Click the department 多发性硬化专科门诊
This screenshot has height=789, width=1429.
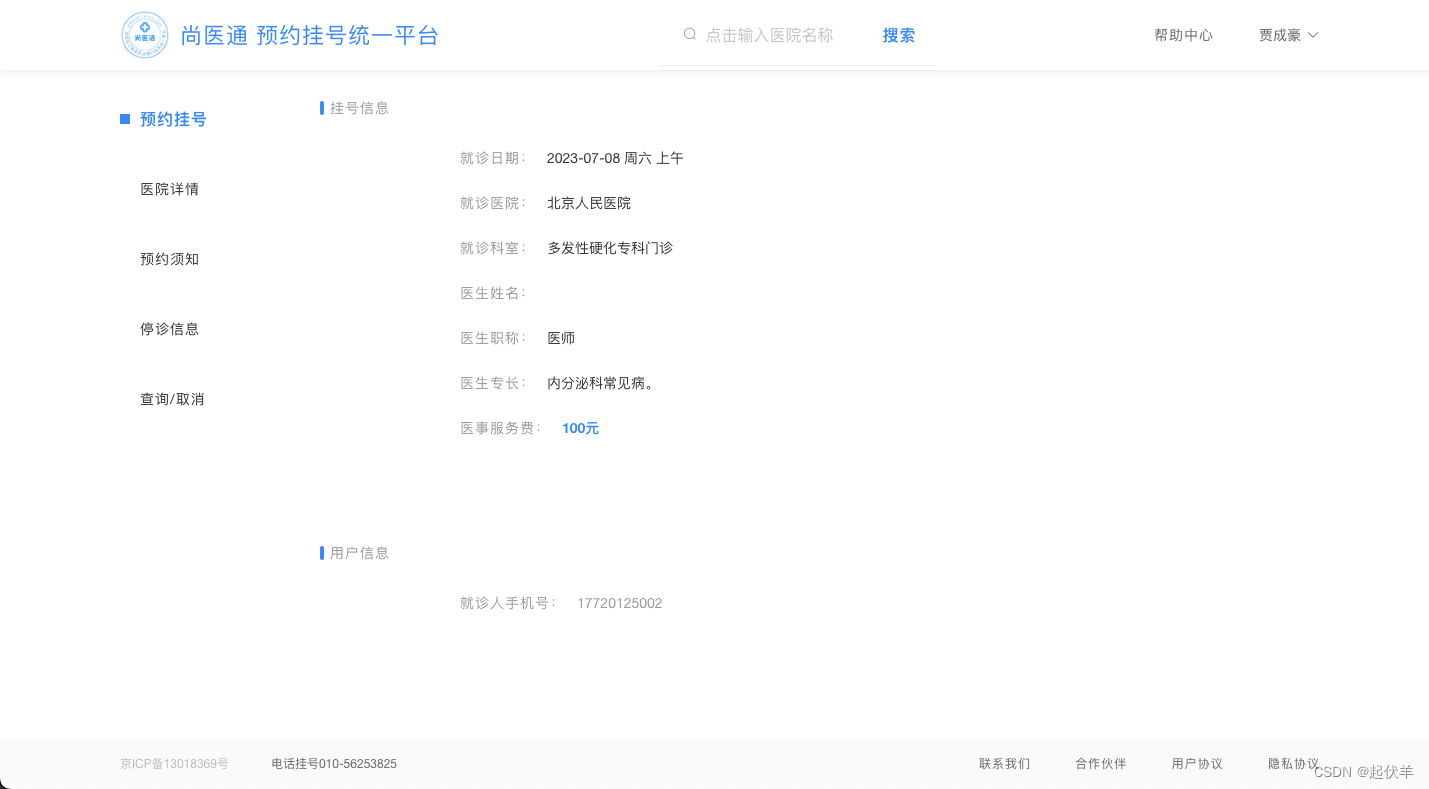pyautogui.click(x=610, y=248)
